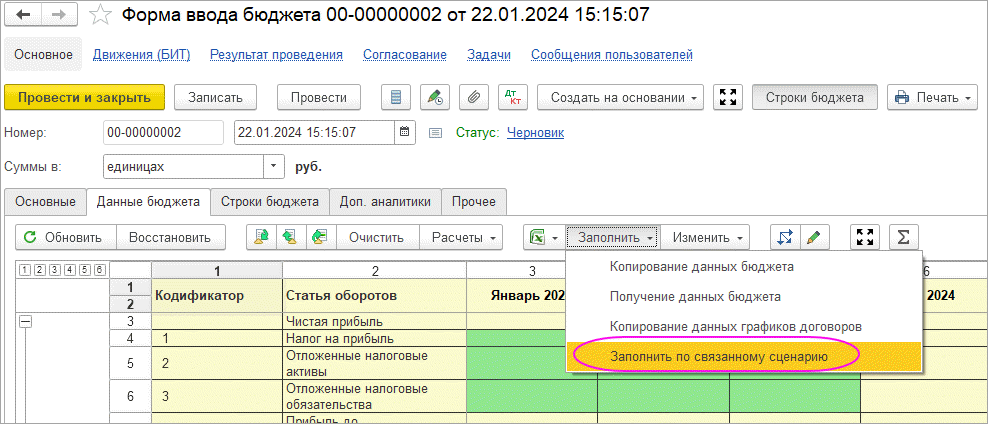Viewport: 988px width, 424px height.
Task: Add the form to favorites with the star
Action: [101, 15]
